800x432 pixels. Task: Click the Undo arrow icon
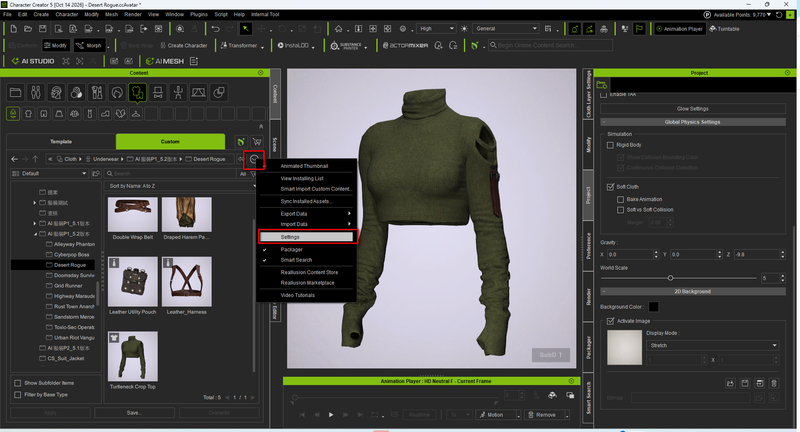215,29
